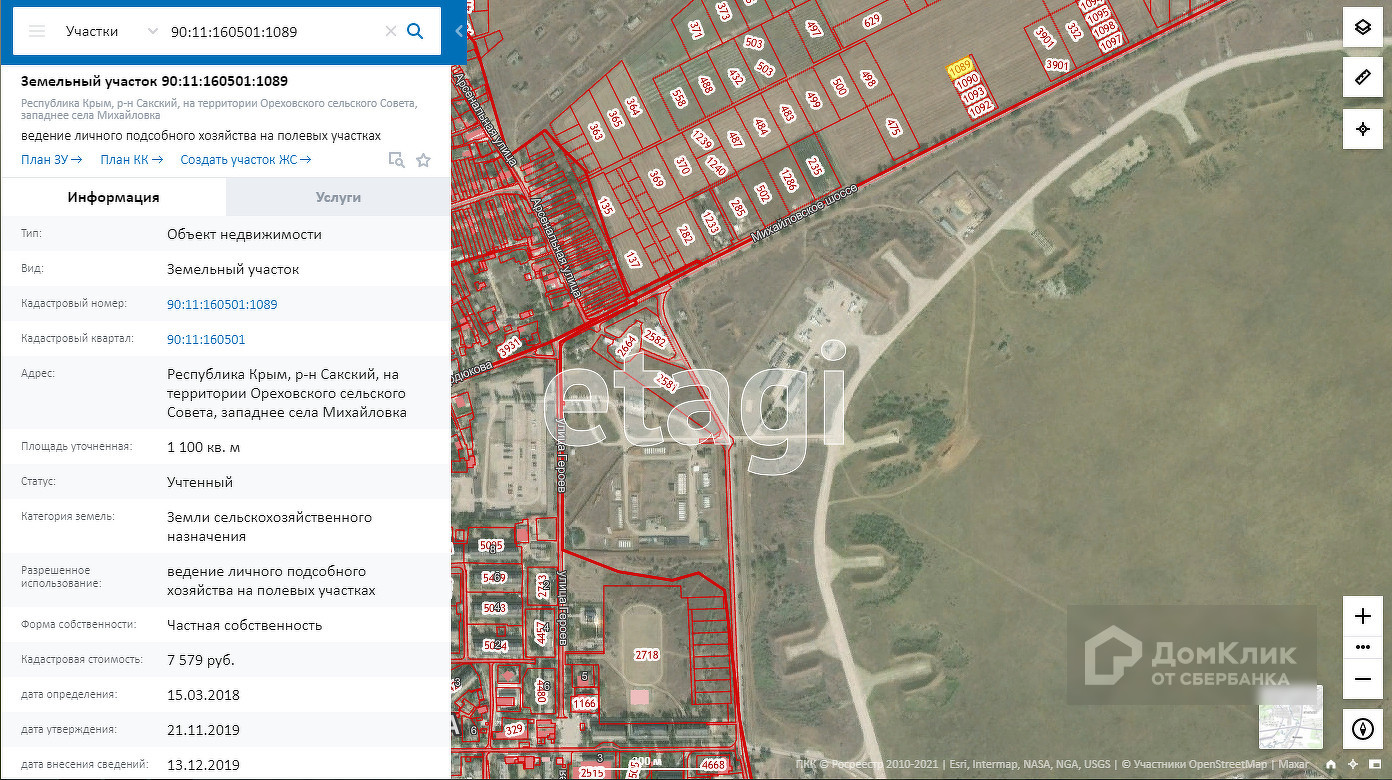The image size is (1392, 780).
Task: Click the Вид value Земельный участок
Action: click(233, 269)
